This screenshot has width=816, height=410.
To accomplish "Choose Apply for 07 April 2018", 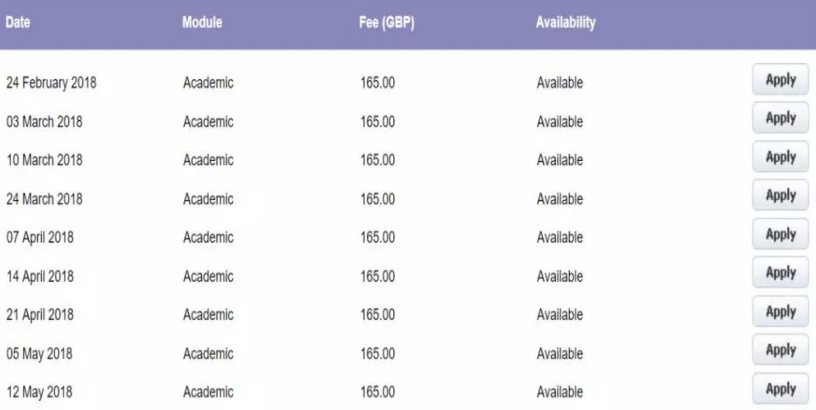I will pos(780,234).
